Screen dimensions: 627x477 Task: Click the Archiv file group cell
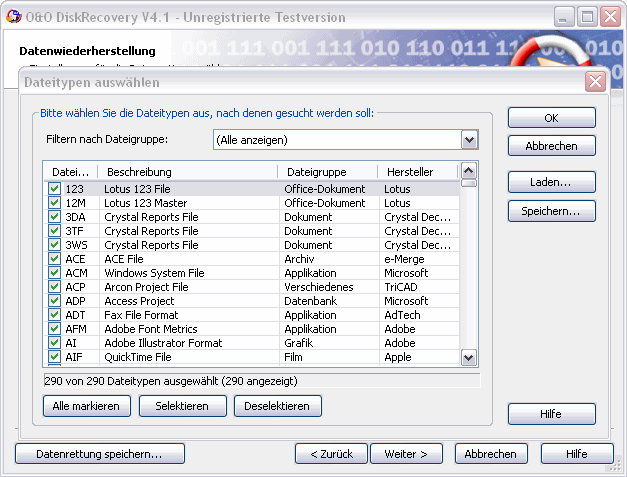click(x=299, y=259)
